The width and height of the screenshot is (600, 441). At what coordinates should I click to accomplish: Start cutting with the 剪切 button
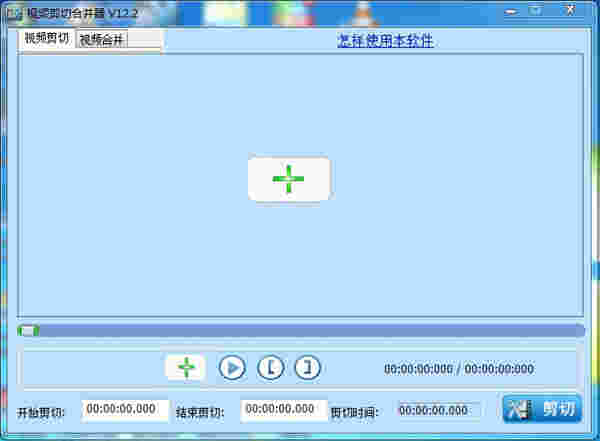point(542,409)
